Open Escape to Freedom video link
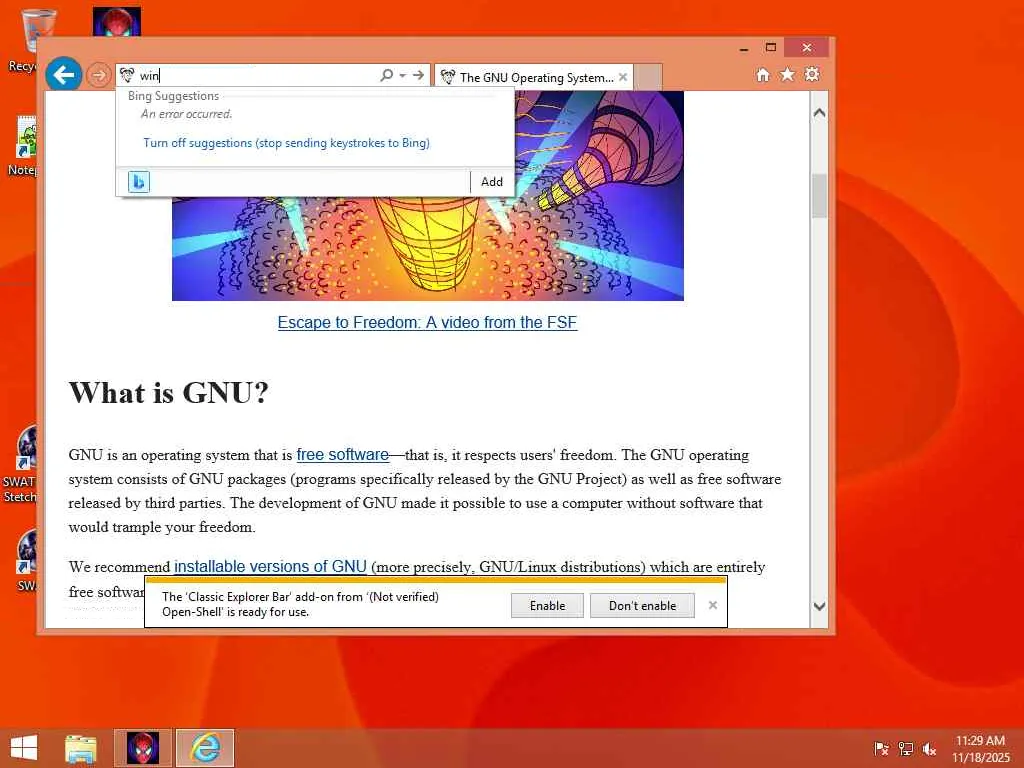 point(428,323)
